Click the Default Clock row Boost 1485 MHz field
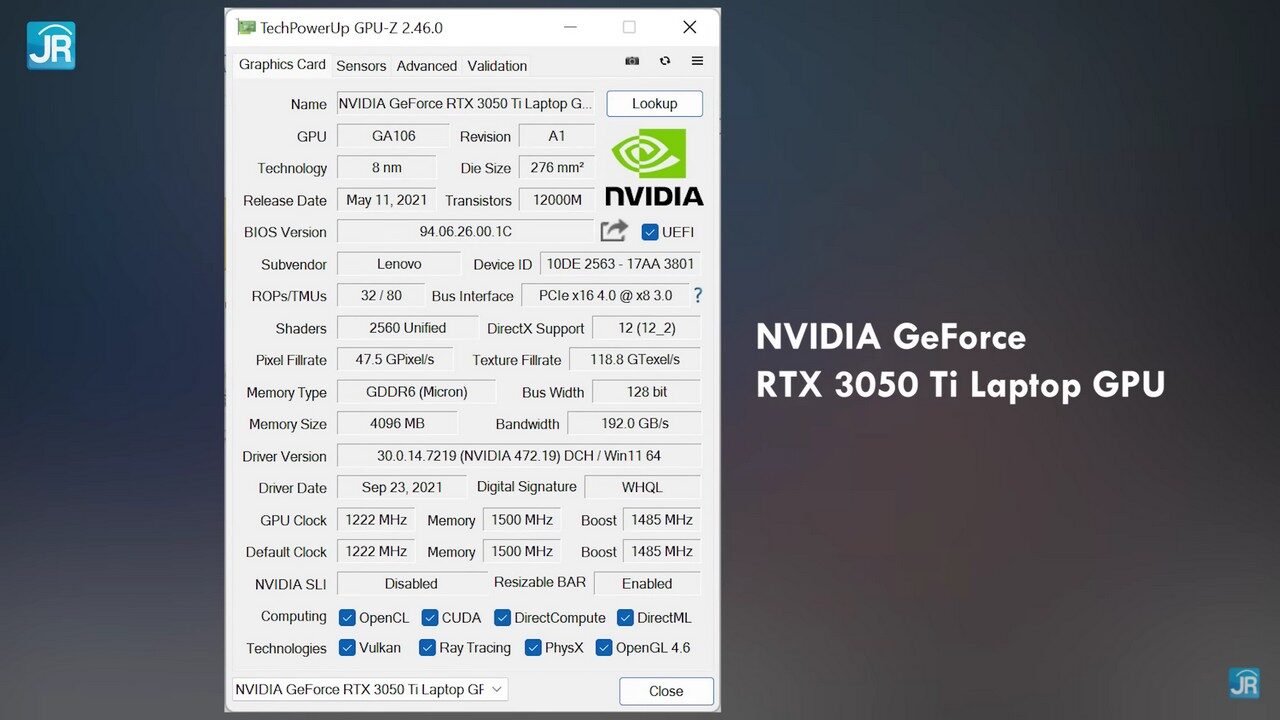The height and width of the screenshot is (720, 1280). coord(662,551)
